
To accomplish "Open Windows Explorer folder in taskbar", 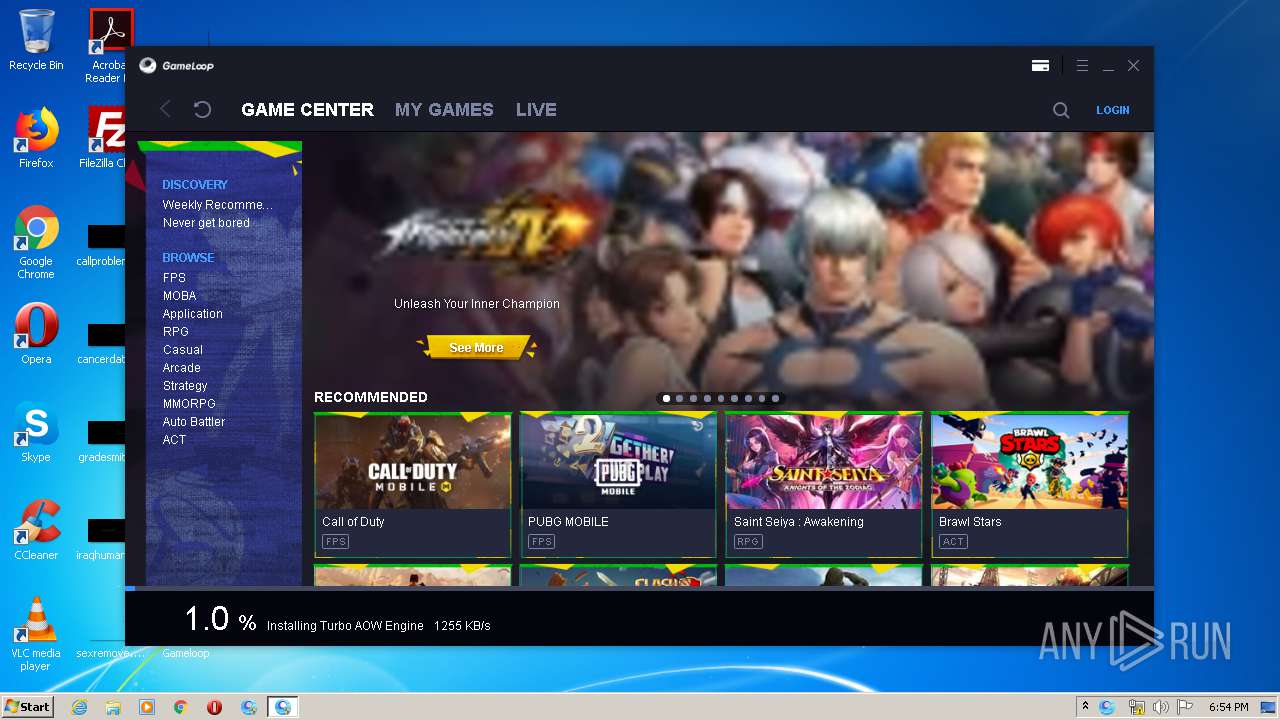I will (x=113, y=707).
